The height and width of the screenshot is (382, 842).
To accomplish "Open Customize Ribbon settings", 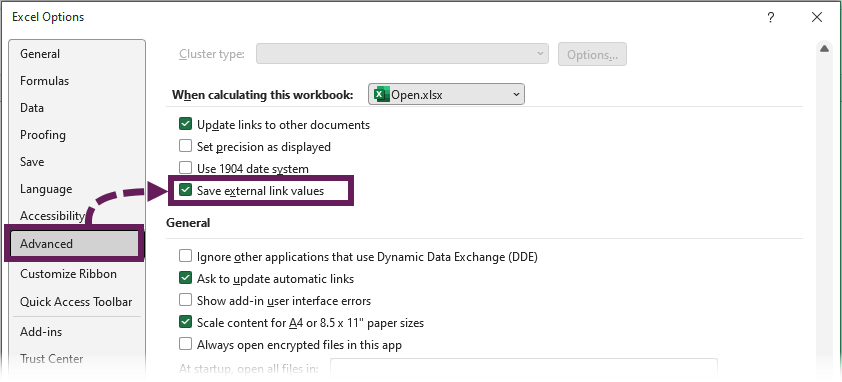I will click(77, 273).
